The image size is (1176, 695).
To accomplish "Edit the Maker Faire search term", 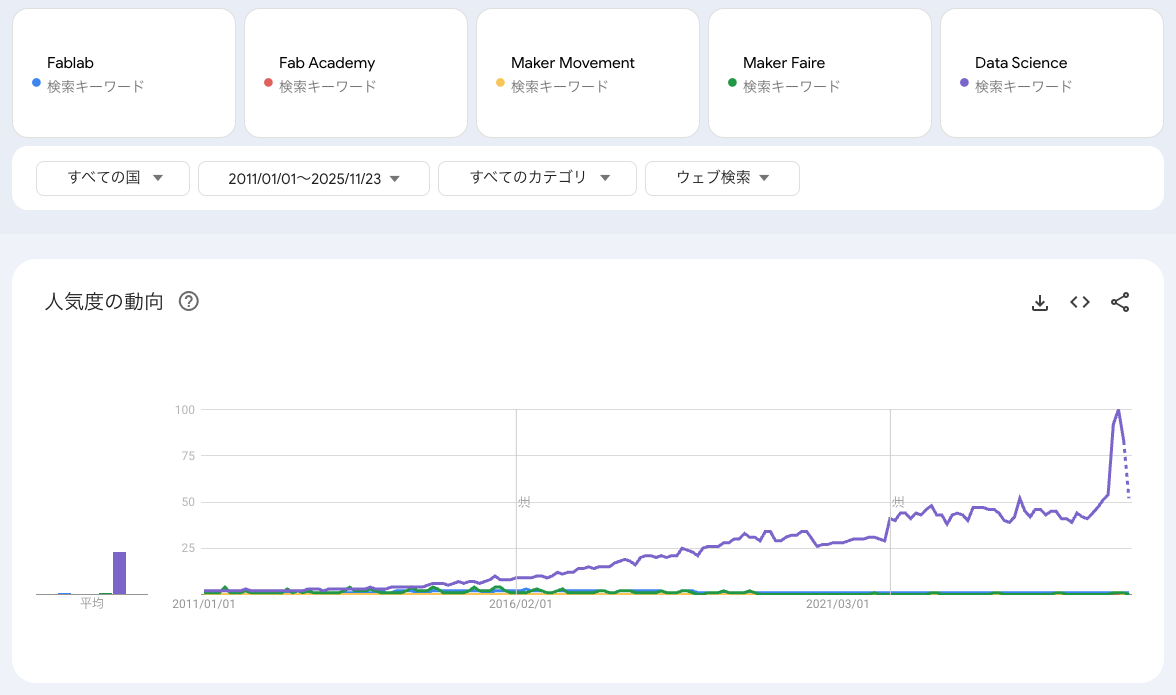I will tap(784, 63).
